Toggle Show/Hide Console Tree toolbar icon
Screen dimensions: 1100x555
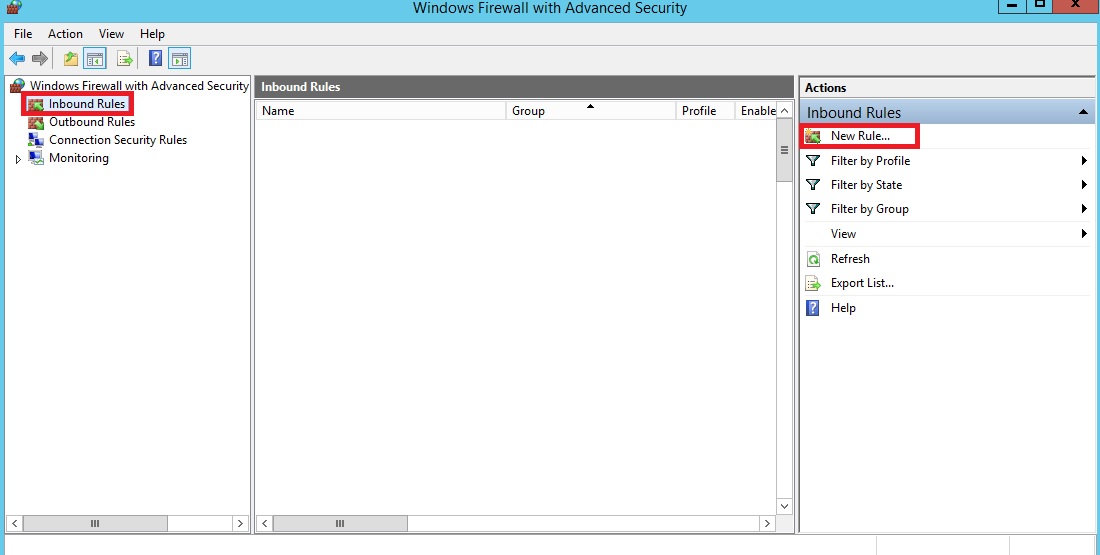tap(95, 58)
